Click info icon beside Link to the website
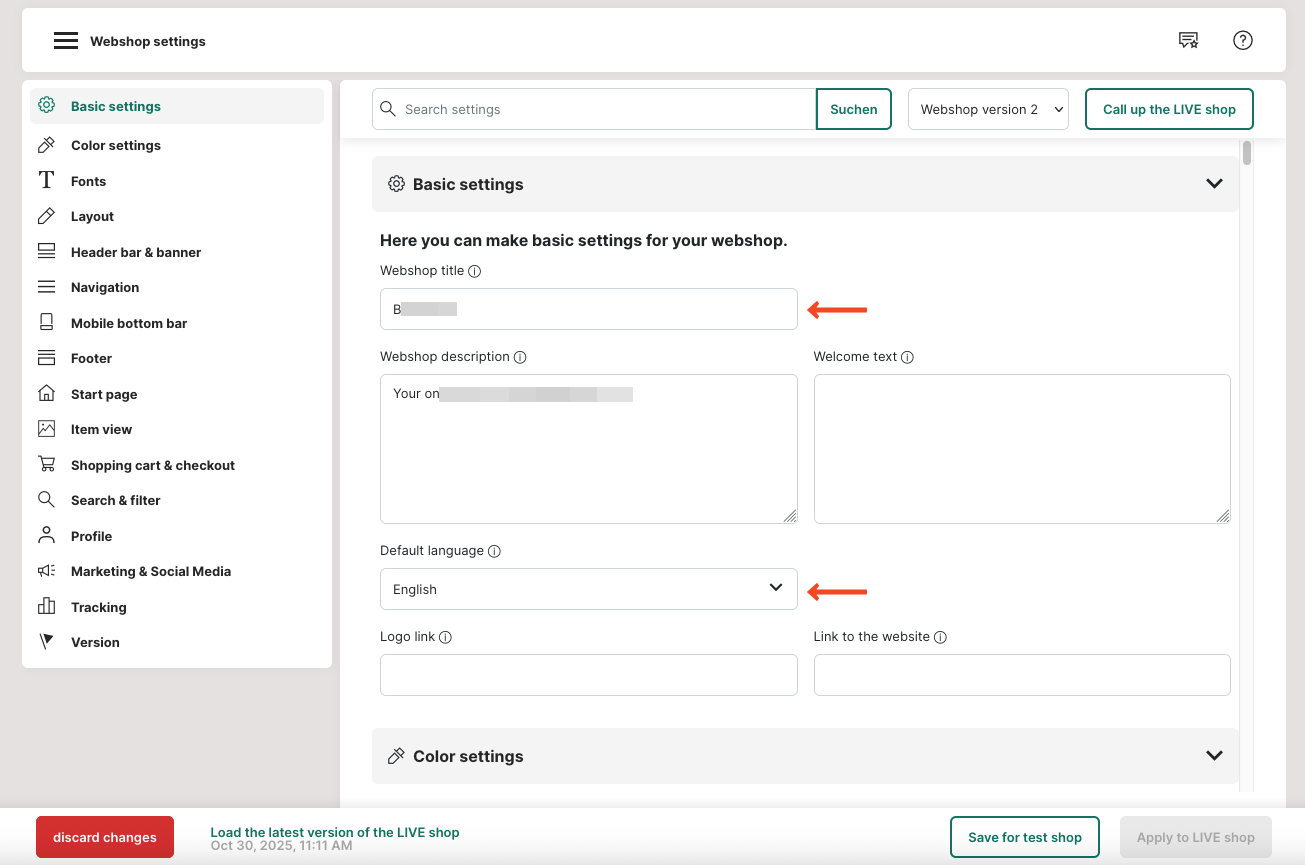 pyautogui.click(x=940, y=637)
